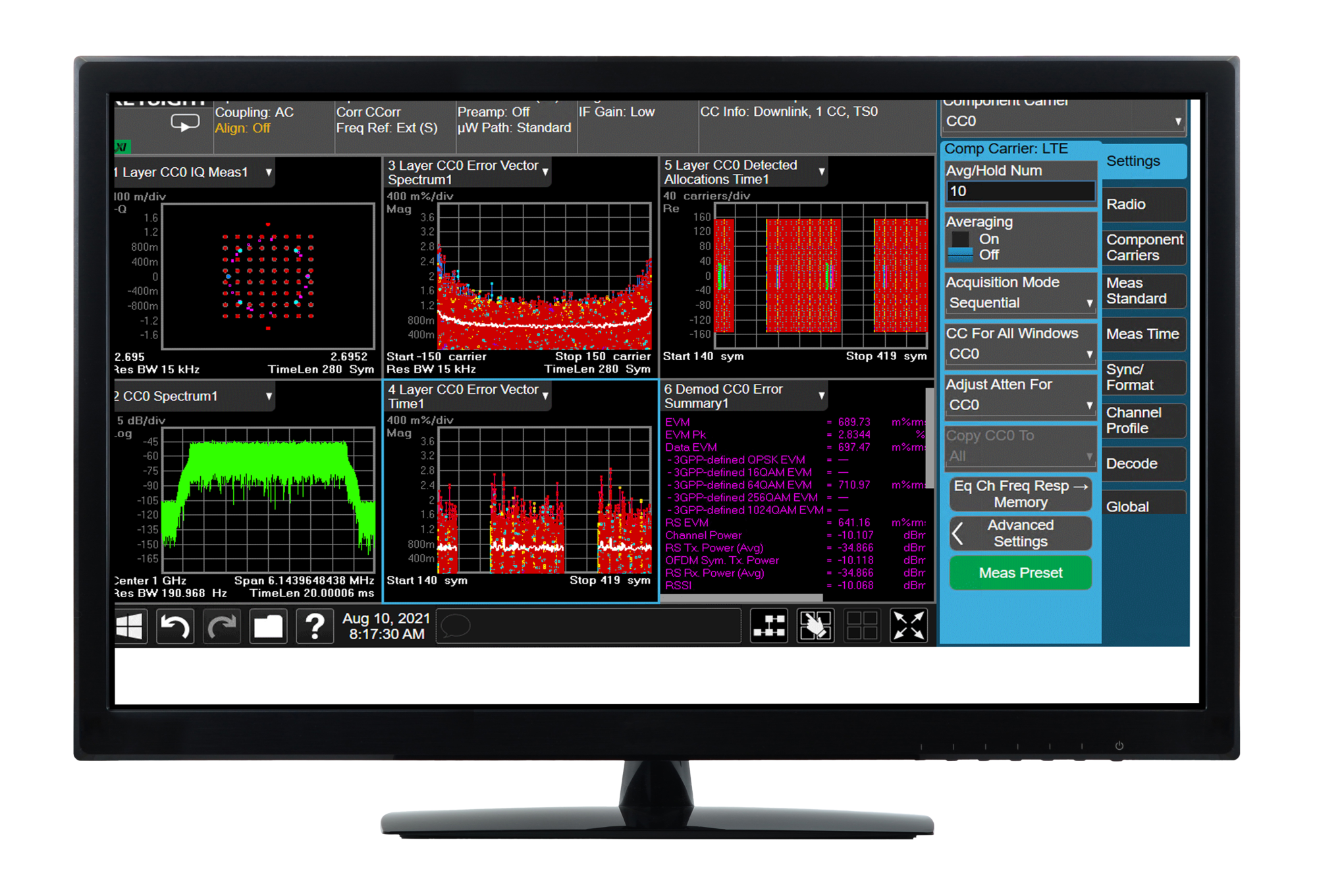
Task: Toggle the Averaging On/Off switch
Action: 961,247
